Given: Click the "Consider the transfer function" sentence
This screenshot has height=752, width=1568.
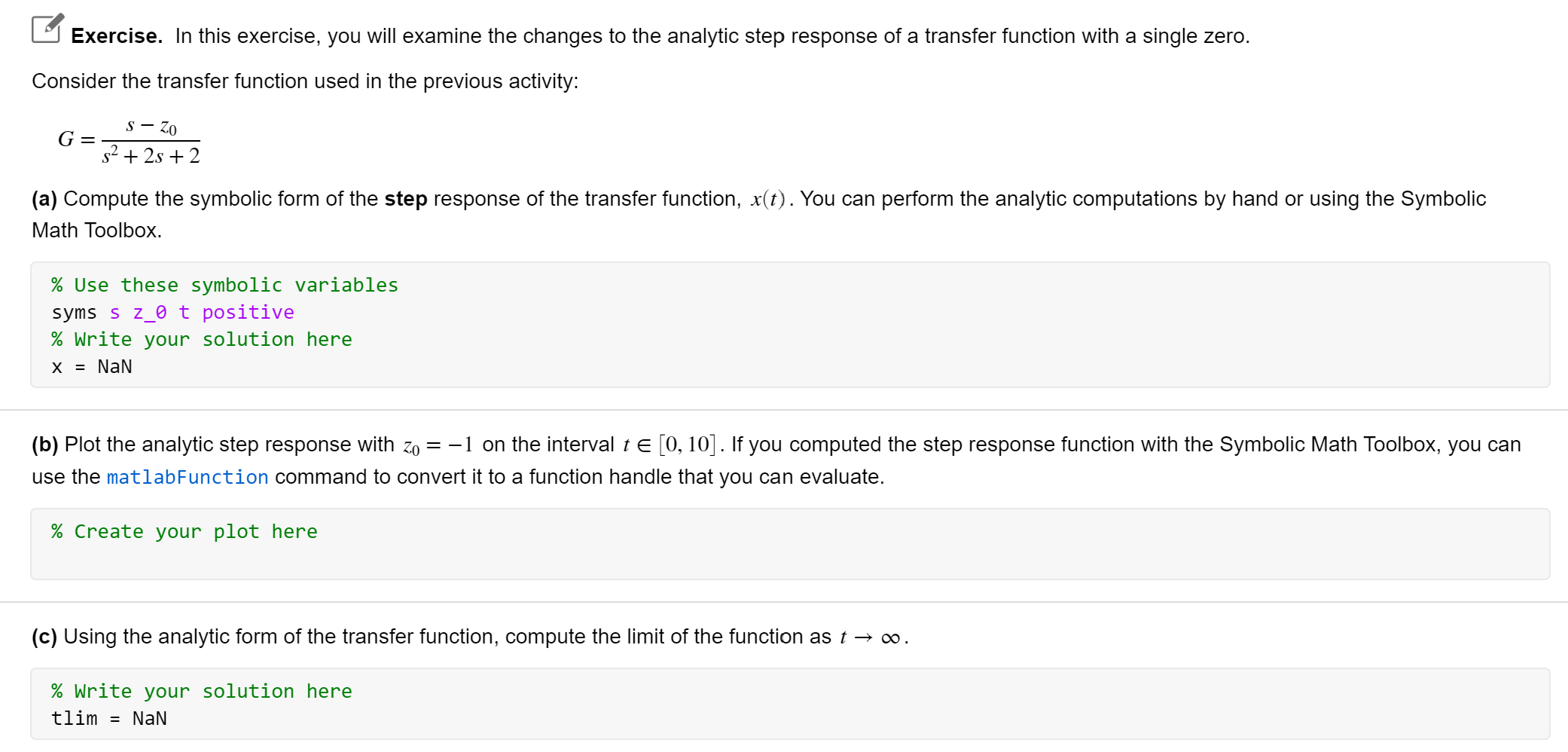Looking at the screenshot, I should [x=305, y=81].
